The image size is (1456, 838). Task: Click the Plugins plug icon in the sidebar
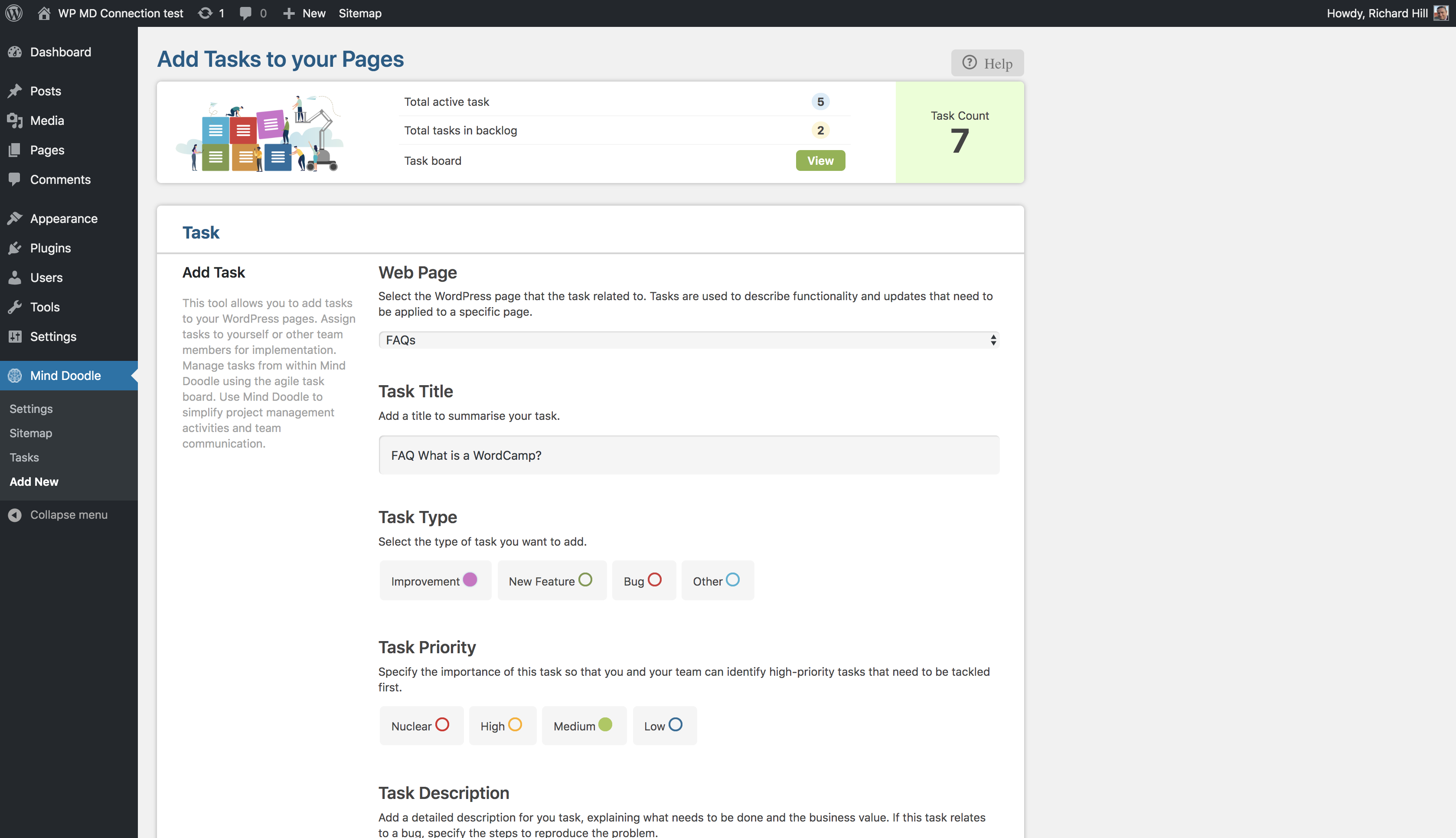(15, 248)
